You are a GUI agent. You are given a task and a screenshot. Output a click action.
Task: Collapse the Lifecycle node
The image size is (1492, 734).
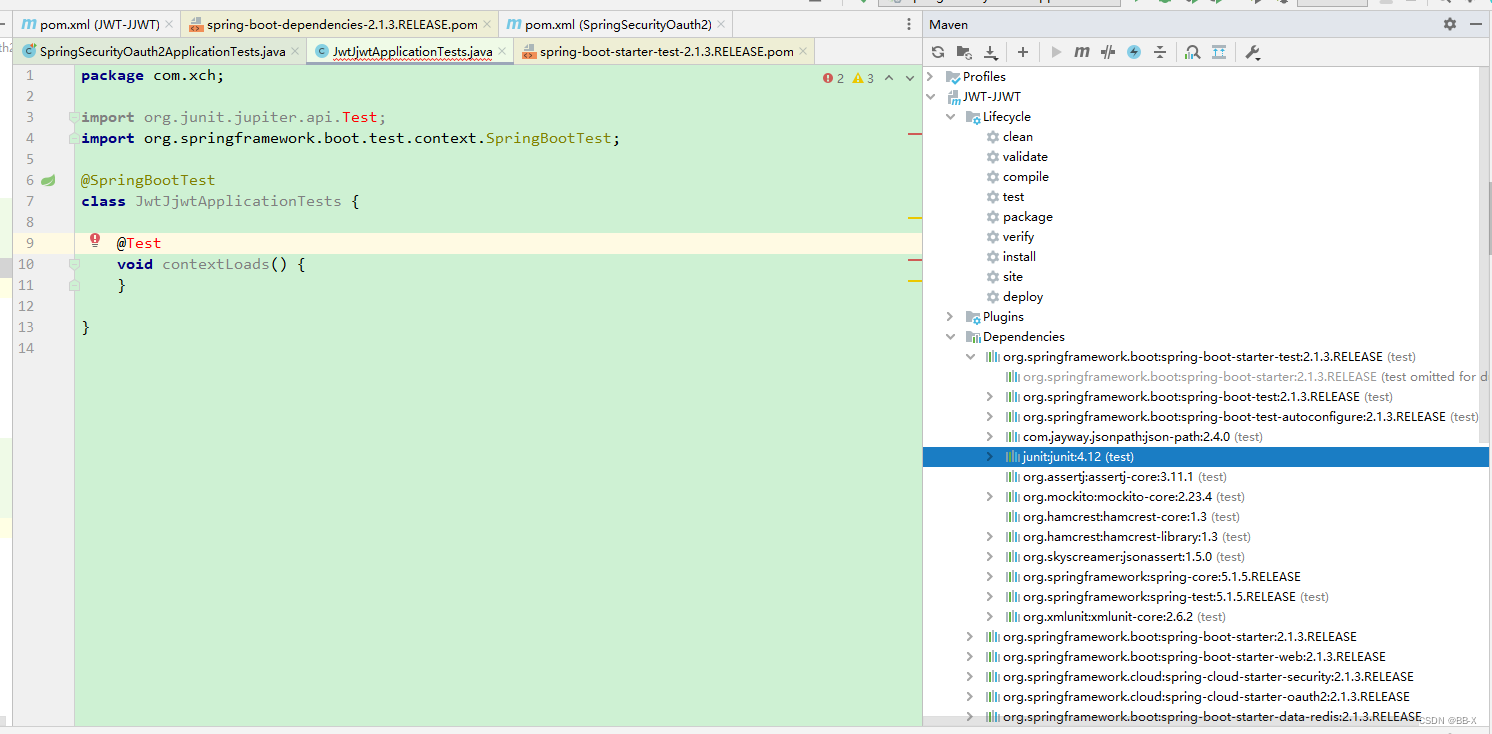point(951,117)
